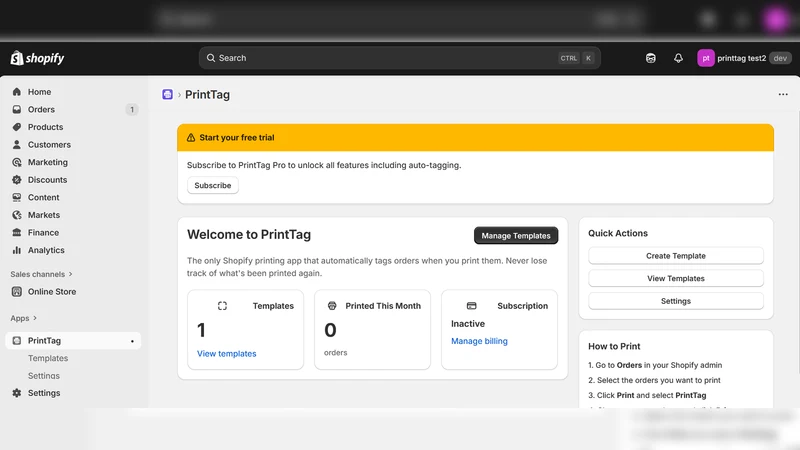This screenshot has height=450, width=800.
Task: Click the Create Template quick action
Action: click(676, 256)
